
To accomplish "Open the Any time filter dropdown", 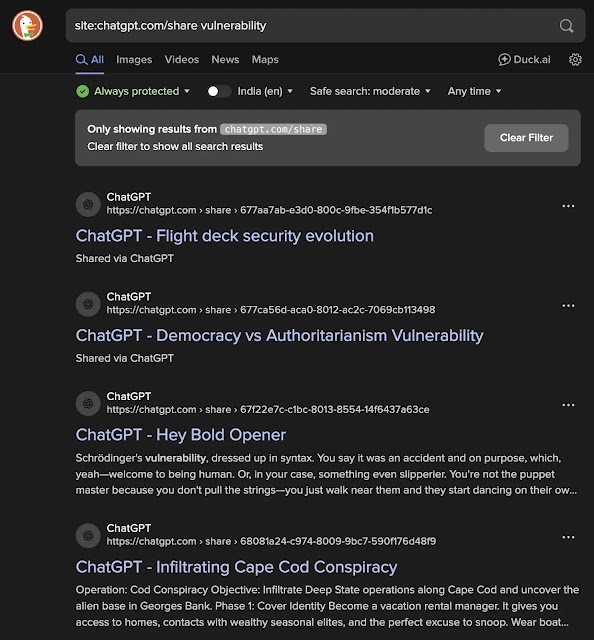I will coord(474,91).
